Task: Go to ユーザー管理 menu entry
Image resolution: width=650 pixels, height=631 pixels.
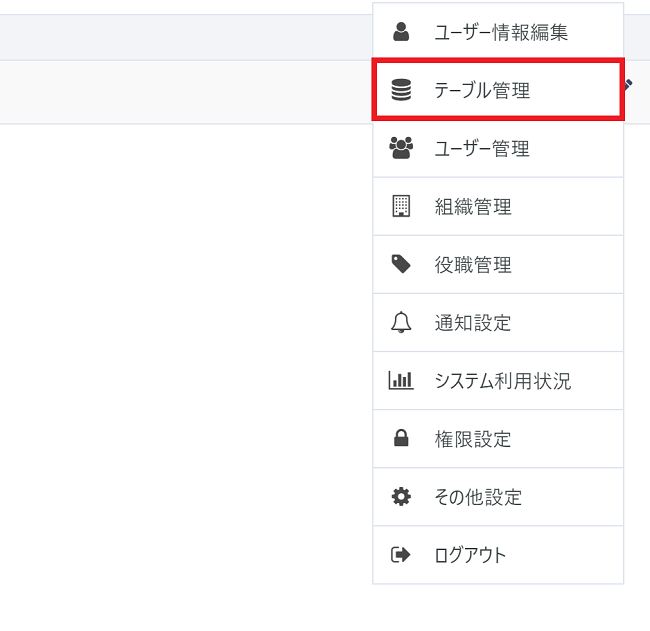Action: pyautogui.click(x=482, y=149)
